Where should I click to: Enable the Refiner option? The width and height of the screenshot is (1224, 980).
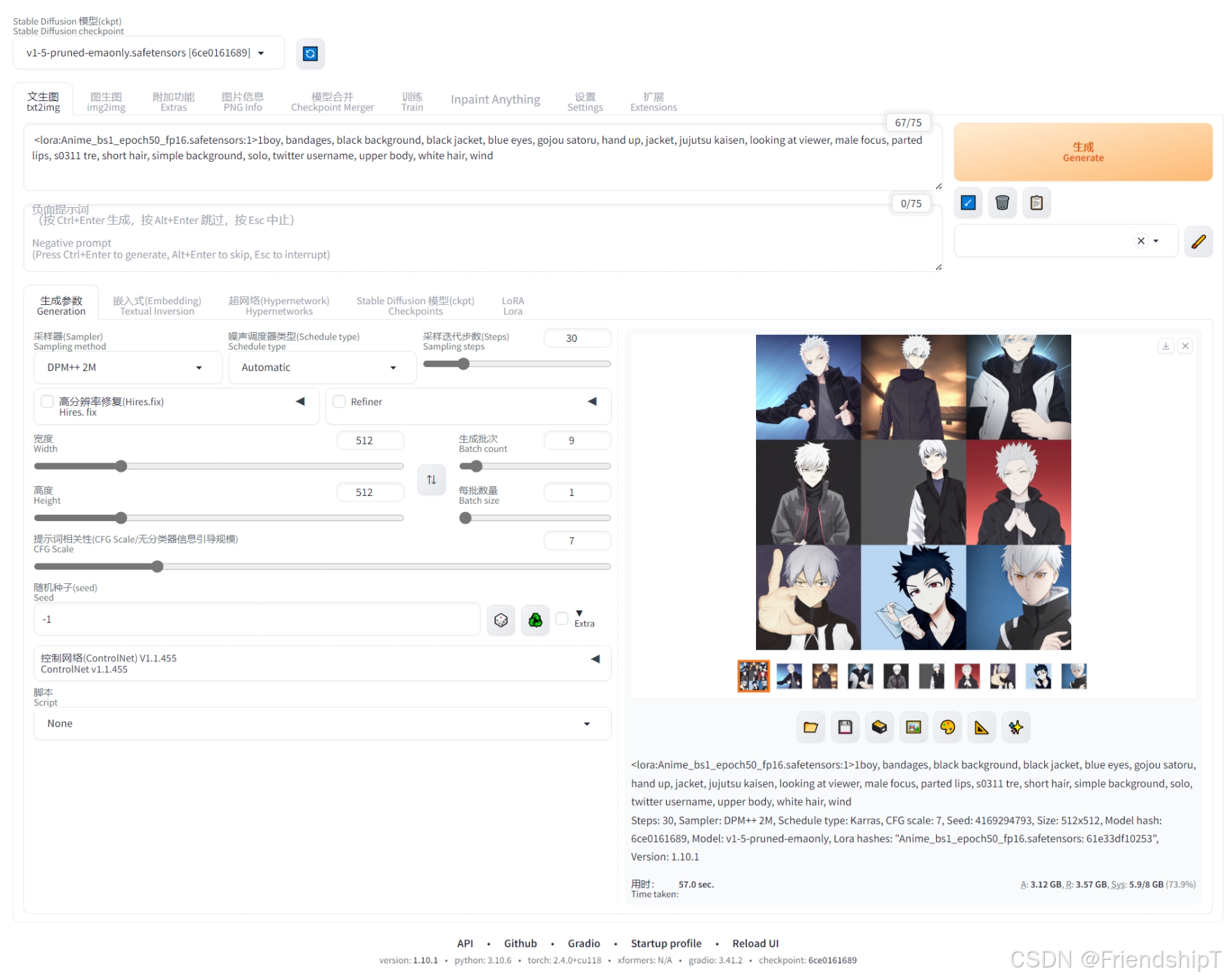click(339, 401)
